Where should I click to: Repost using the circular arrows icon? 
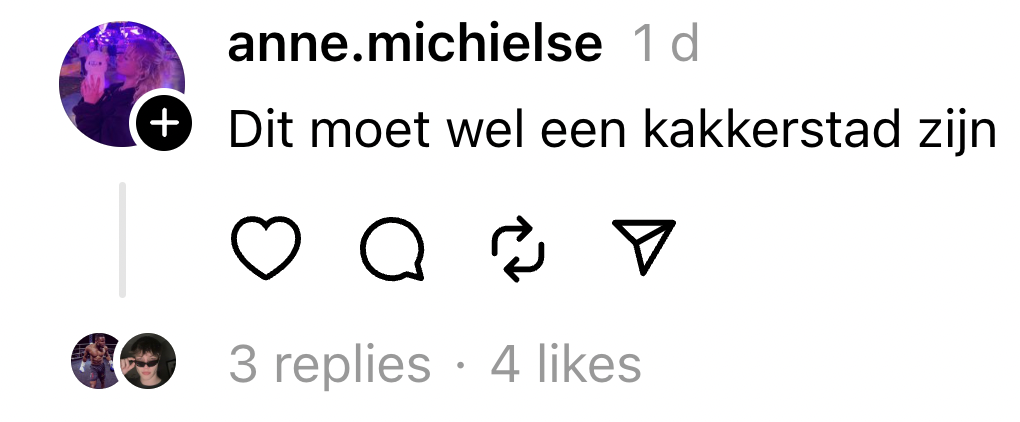click(x=518, y=249)
